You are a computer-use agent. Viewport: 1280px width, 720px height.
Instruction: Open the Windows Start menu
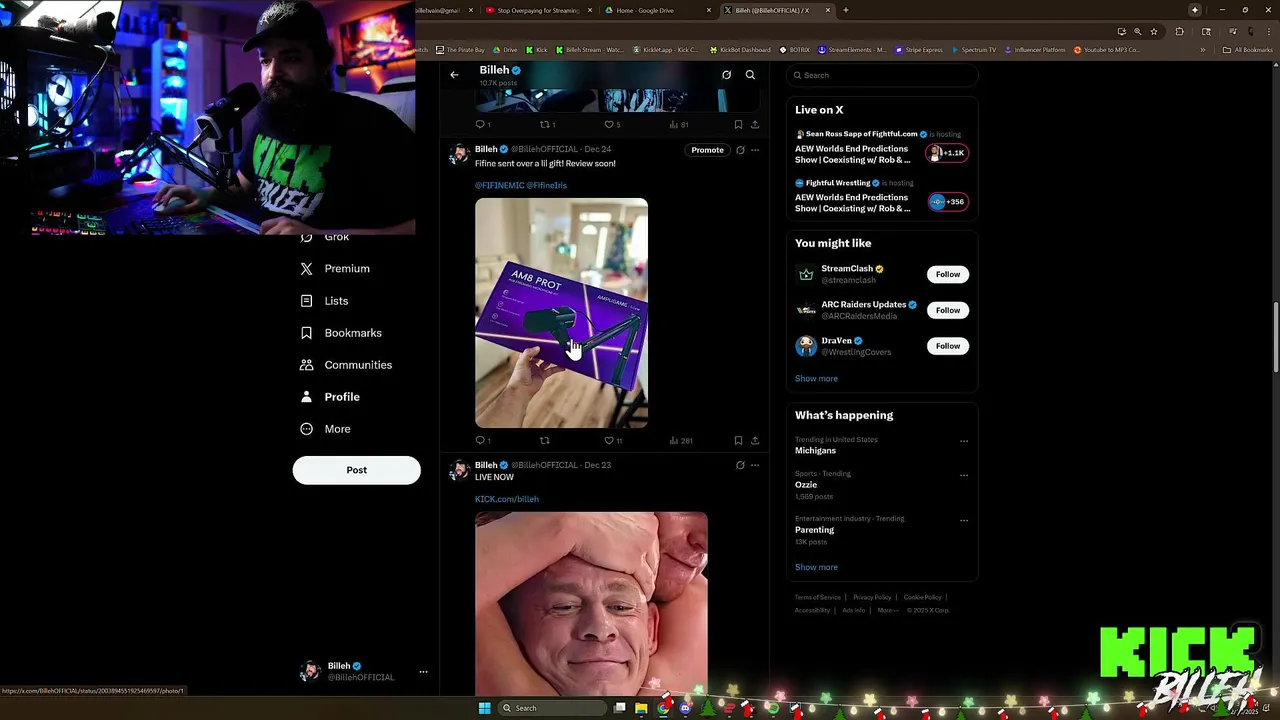[x=485, y=708]
